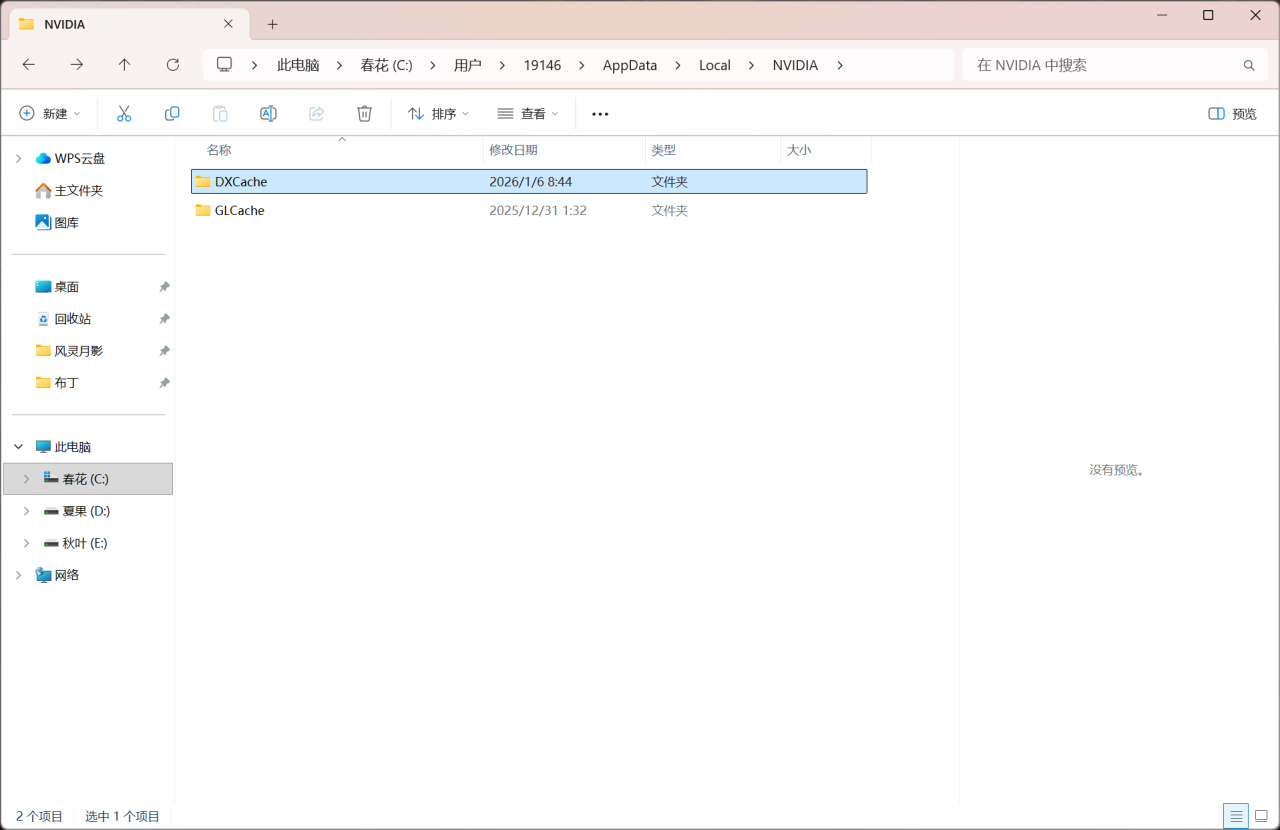The image size is (1280, 830).
Task: Click the Copy icon in toolbar
Action: 172,114
